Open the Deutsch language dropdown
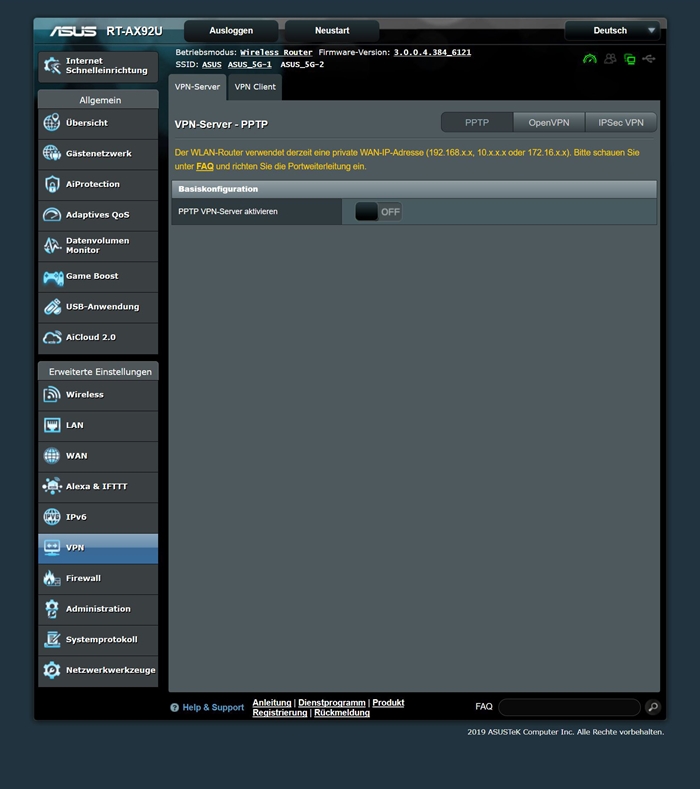Screen dimensions: 700x789 click(x=612, y=31)
